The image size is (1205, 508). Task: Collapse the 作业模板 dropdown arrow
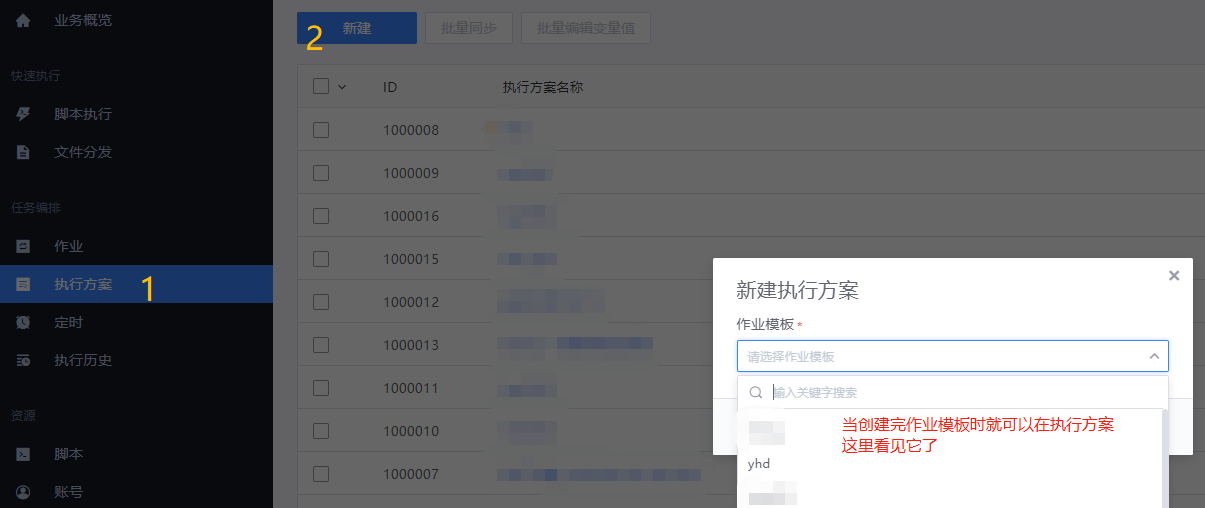[x=1154, y=356]
